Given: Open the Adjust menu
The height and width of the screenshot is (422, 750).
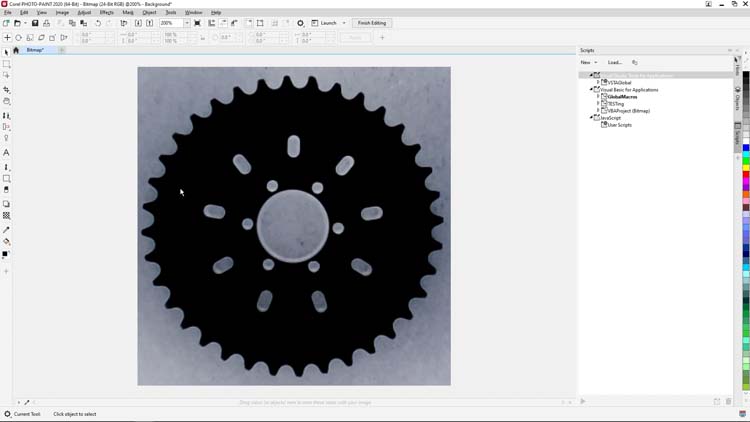Looking at the screenshot, I should click(x=84, y=12).
